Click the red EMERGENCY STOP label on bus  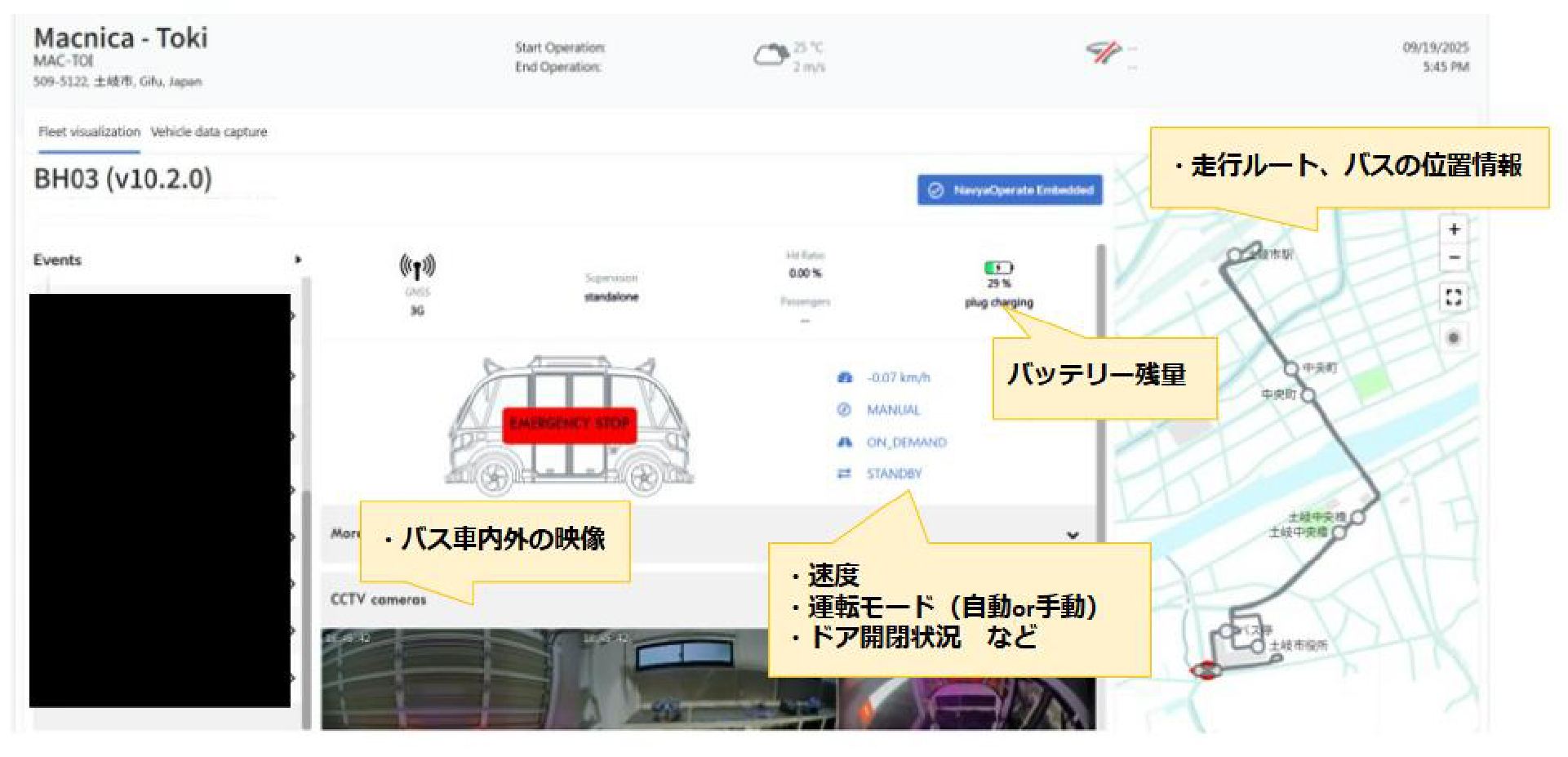click(x=570, y=425)
